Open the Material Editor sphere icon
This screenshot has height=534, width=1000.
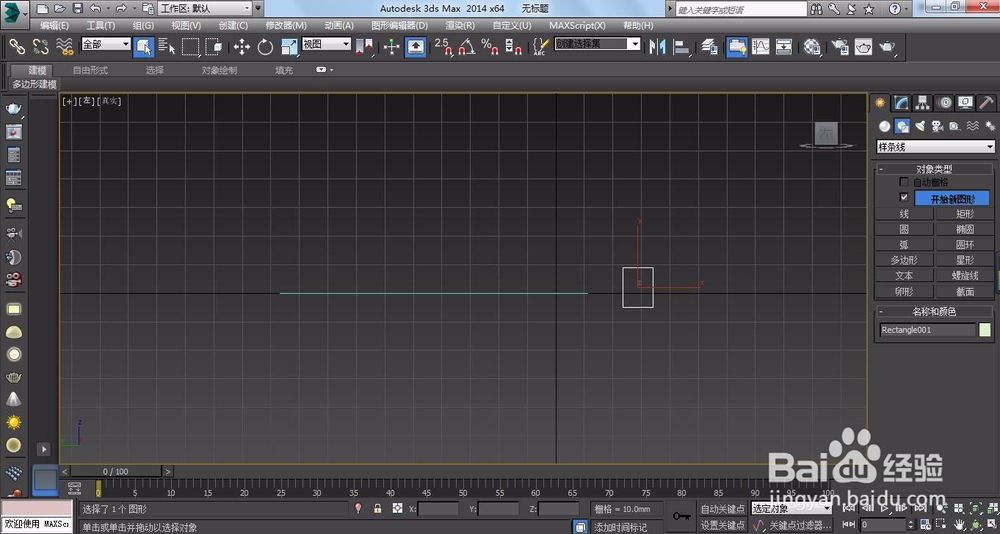click(812, 47)
